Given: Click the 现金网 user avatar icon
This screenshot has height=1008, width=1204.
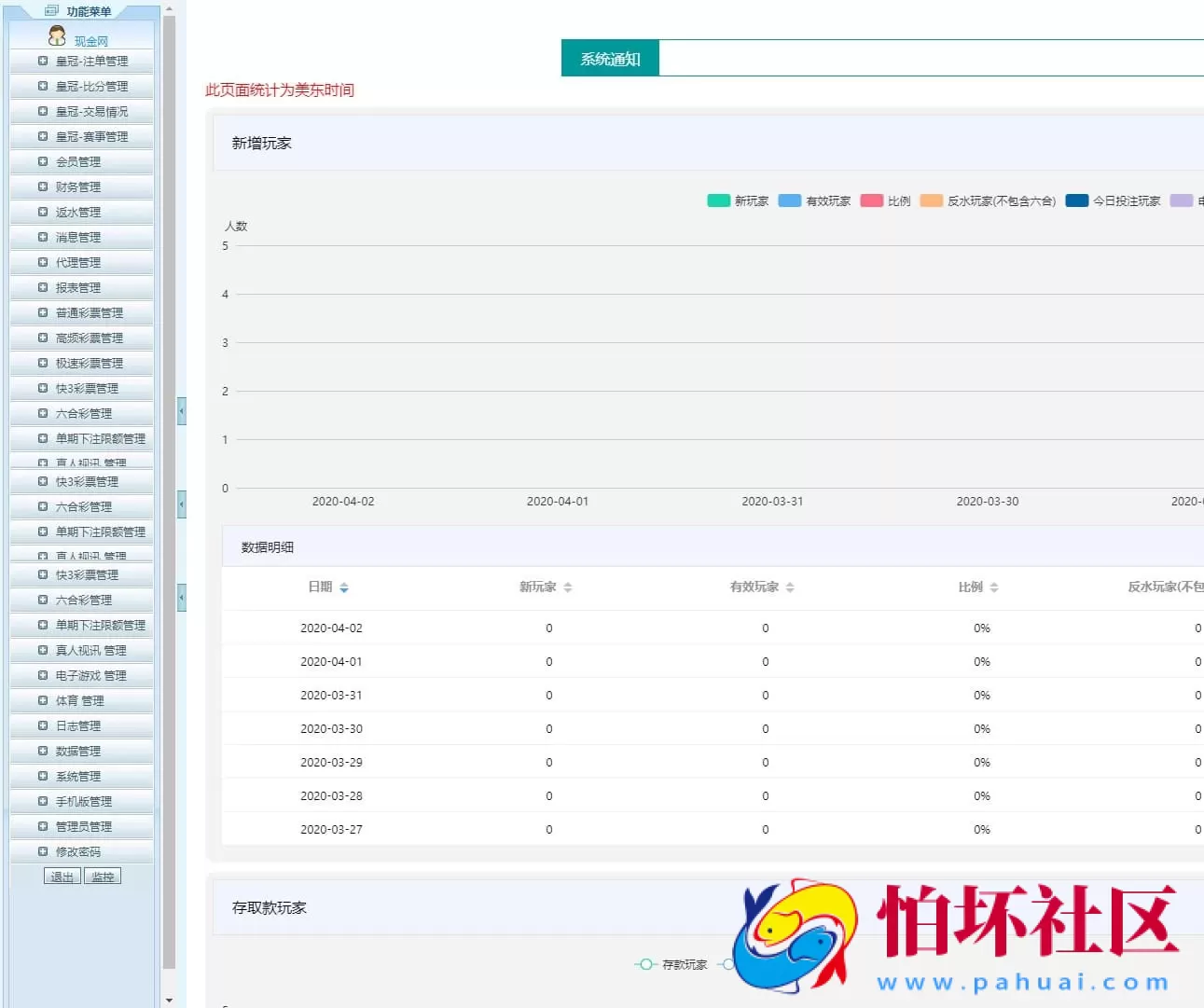Looking at the screenshot, I should click(x=54, y=37).
